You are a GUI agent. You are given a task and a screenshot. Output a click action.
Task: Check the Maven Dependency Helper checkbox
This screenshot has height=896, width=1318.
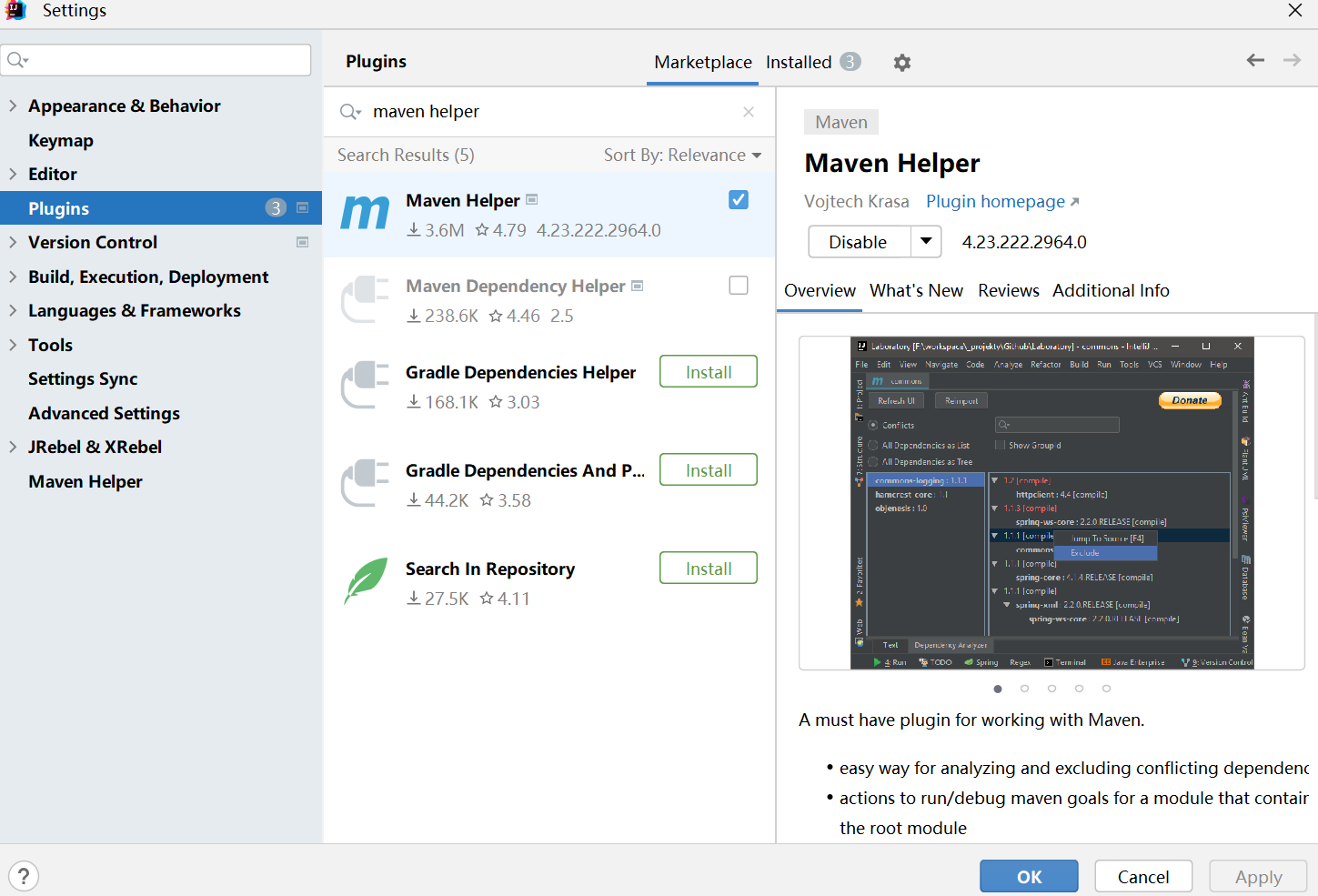click(x=739, y=286)
